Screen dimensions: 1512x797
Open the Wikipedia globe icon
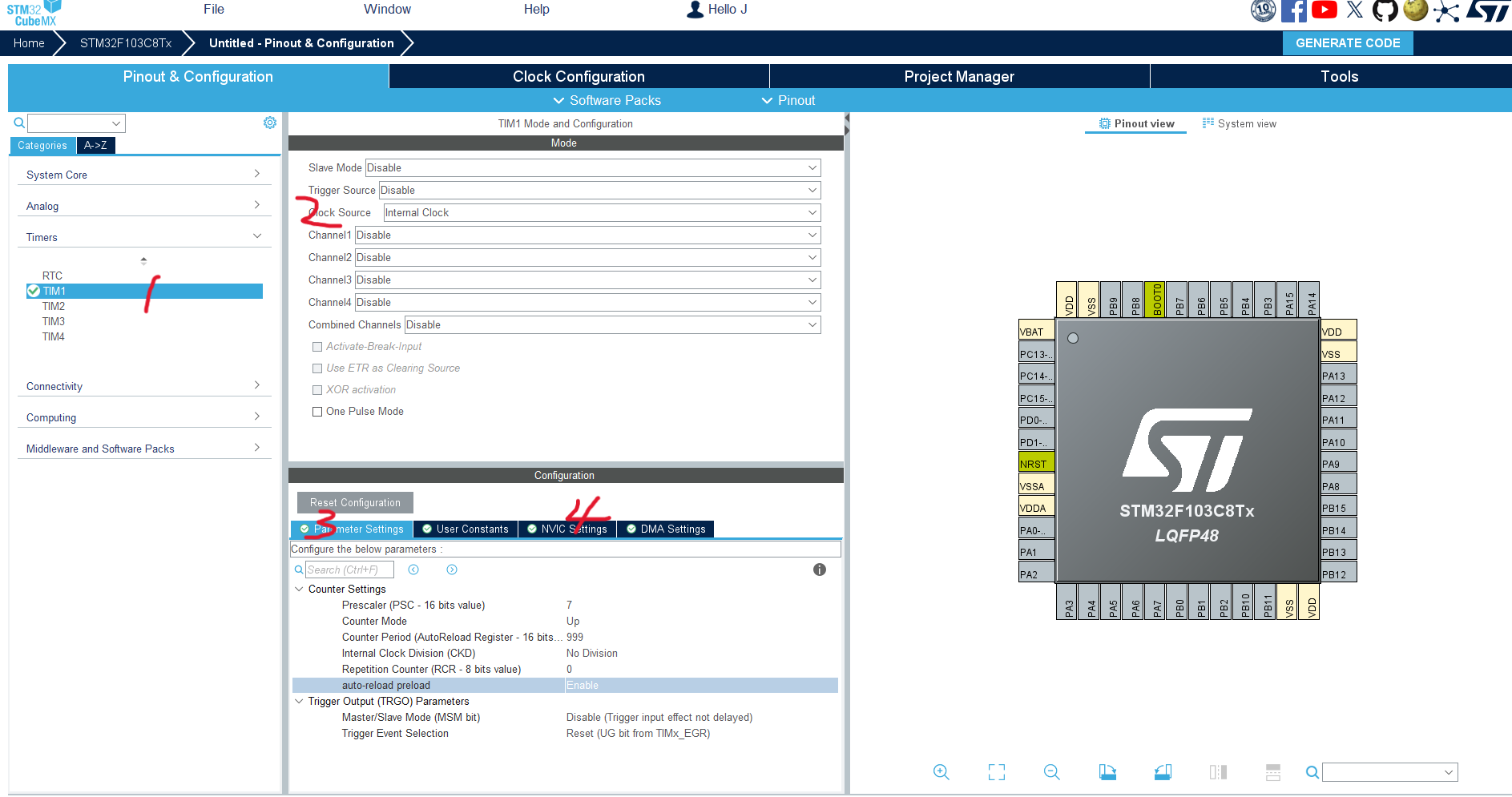click(x=1416, y=10)
